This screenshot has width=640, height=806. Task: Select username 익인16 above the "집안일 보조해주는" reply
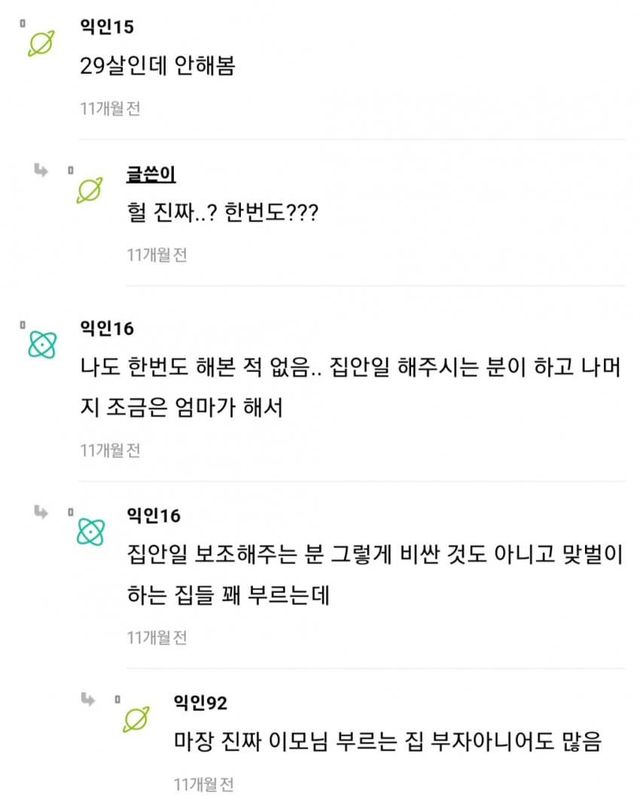[x=153, y=514]
